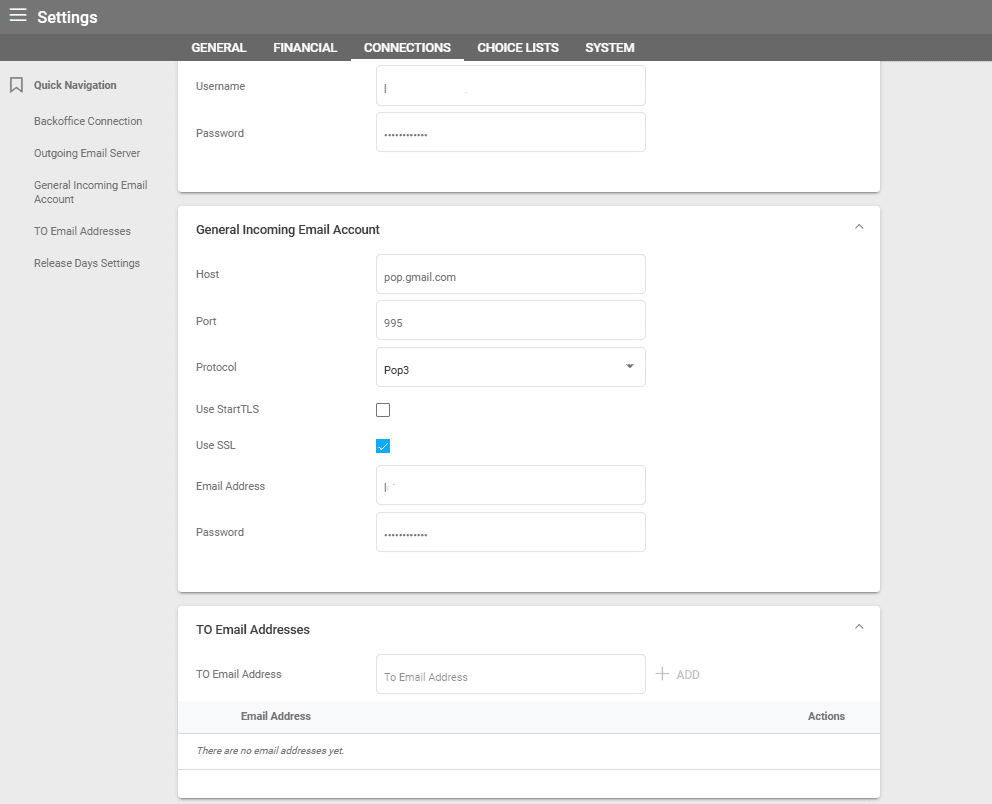This screenshot has width=992, height=804.
Task: Go to Release Days Settings
Action: click(x=87, y=263)
